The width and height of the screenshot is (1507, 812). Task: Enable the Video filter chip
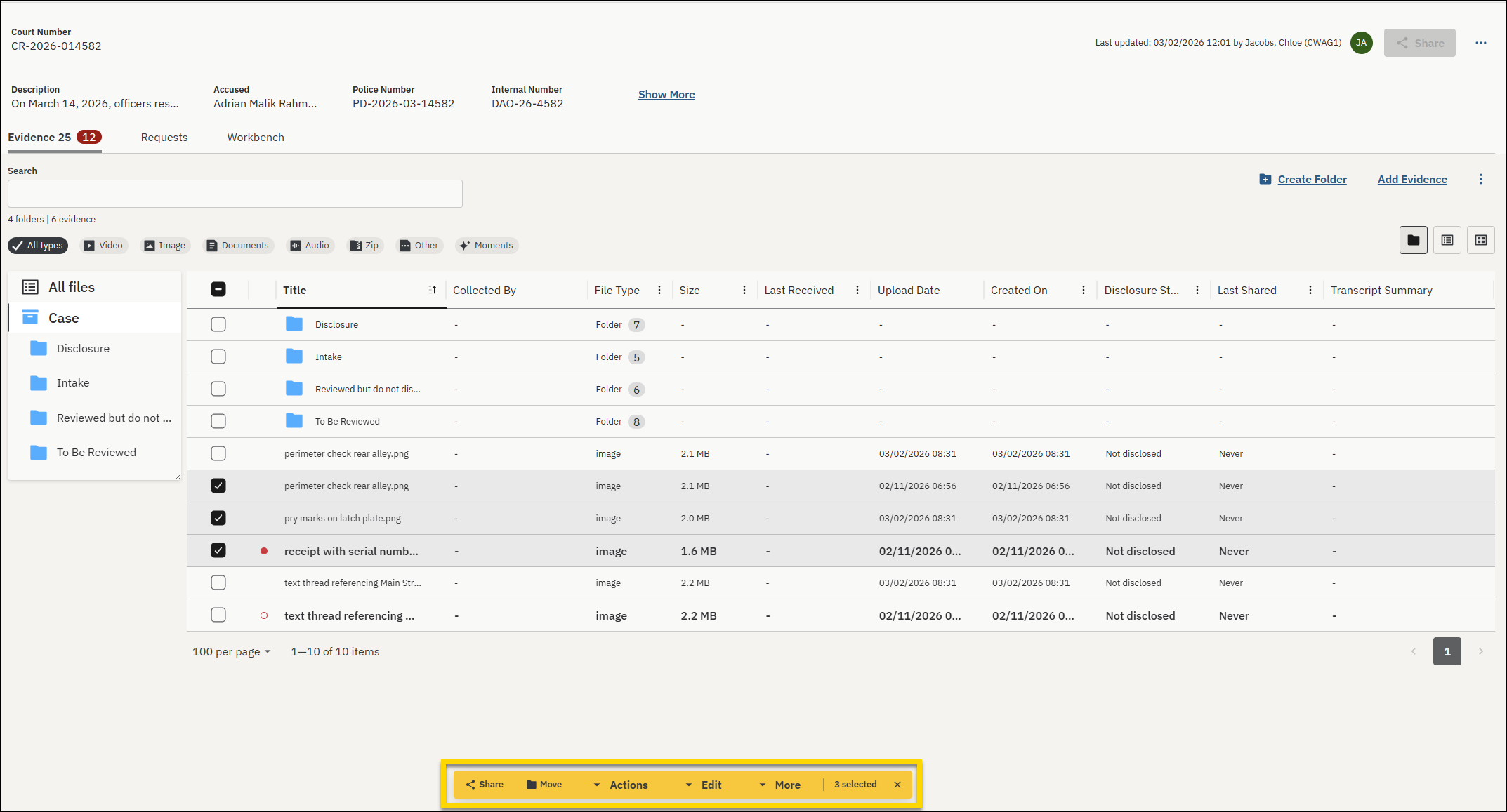click(x=104, y=245)
